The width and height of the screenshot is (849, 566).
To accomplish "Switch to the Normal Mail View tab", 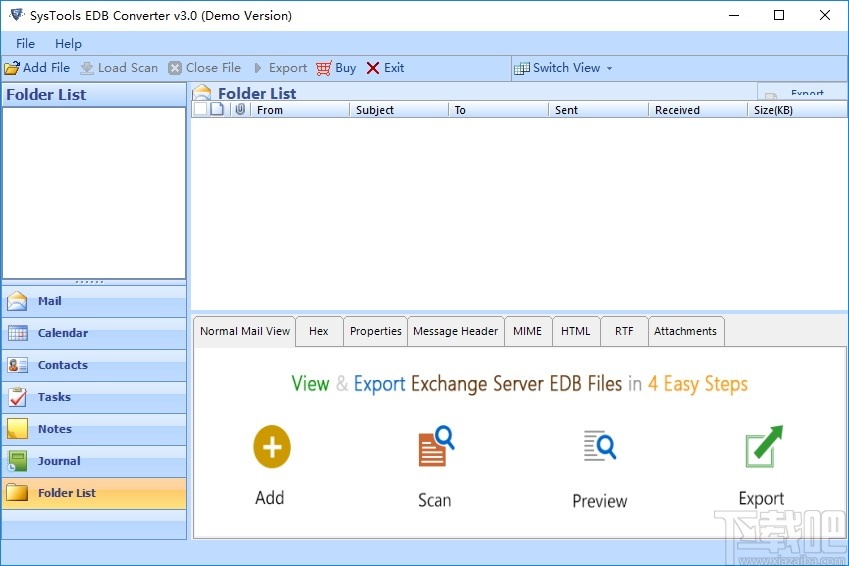I will pyautogui.click(x=245, y=331).
